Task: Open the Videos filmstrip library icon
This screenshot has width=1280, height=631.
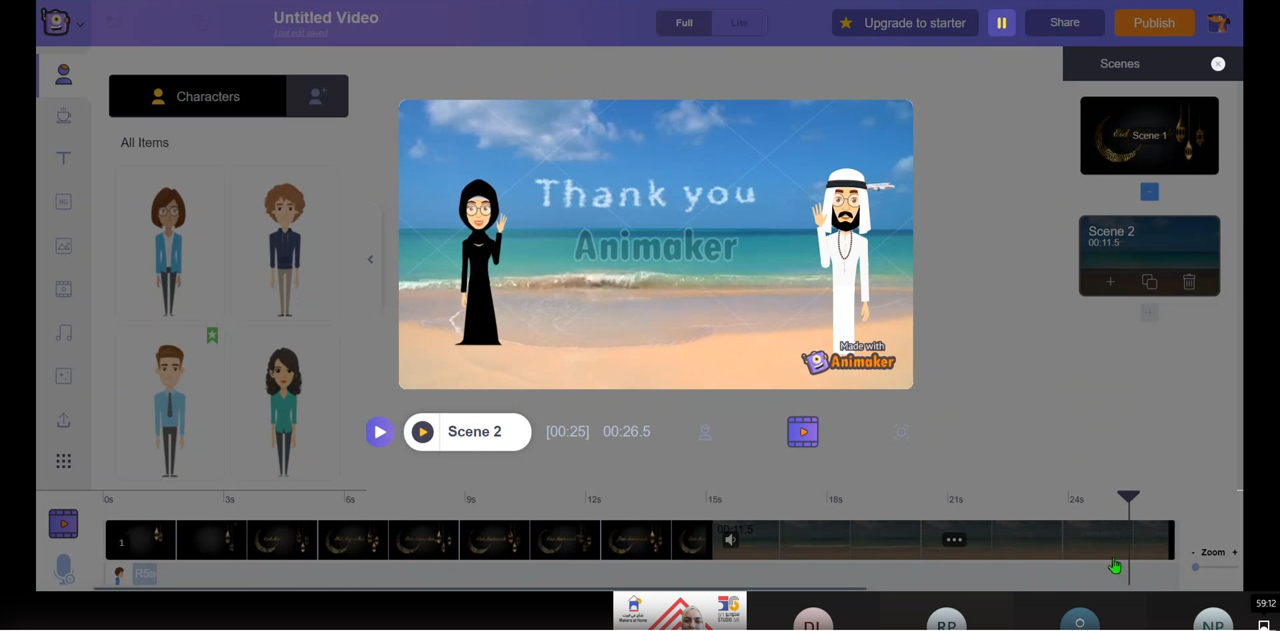Action: point(64,289)
